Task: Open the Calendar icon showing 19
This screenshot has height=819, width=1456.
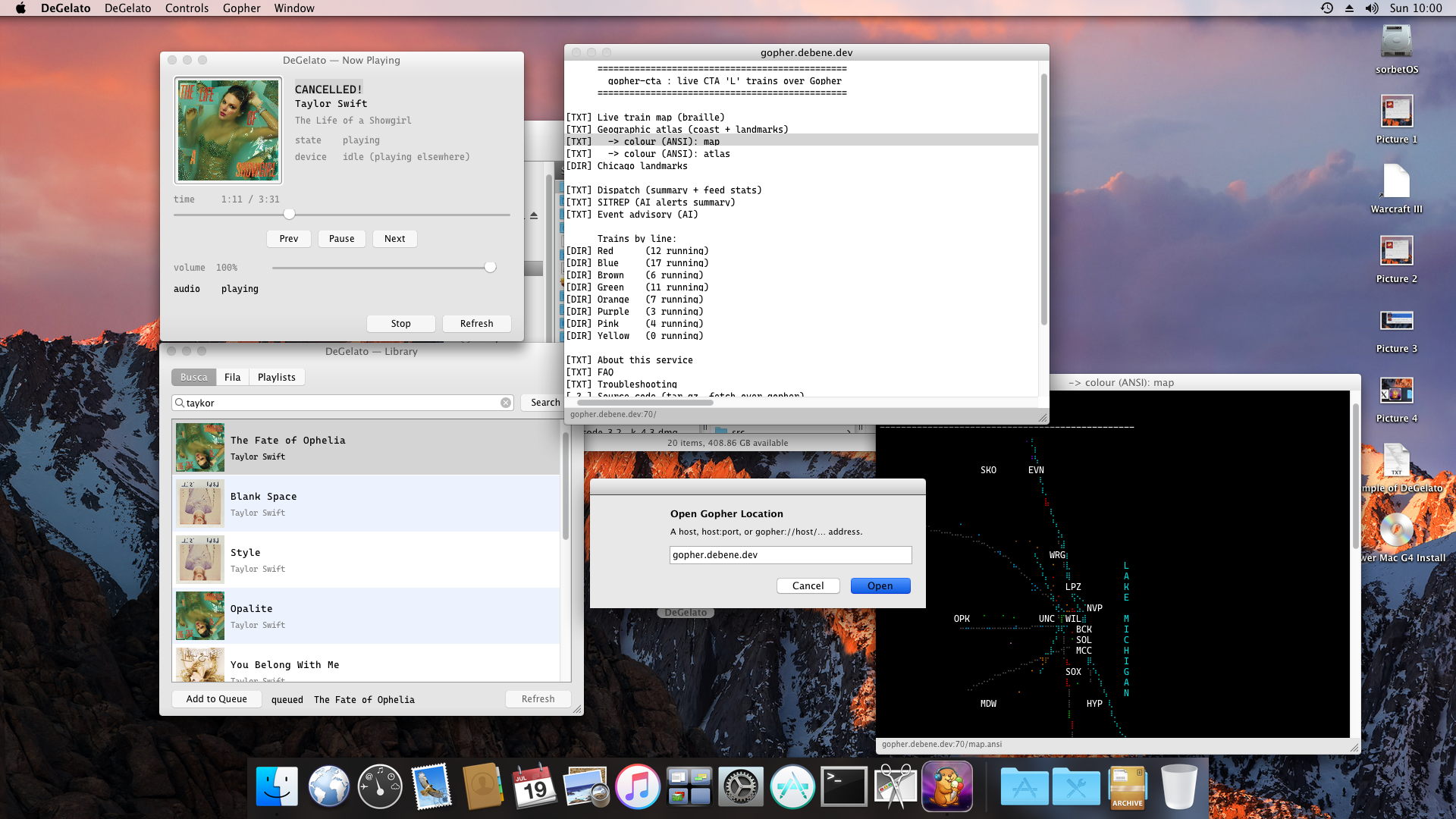Action: point(535,786)
